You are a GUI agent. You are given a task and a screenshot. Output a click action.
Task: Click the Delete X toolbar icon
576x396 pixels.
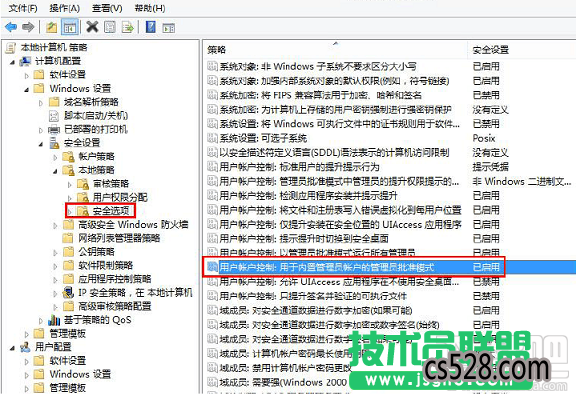tap(92, 27)
